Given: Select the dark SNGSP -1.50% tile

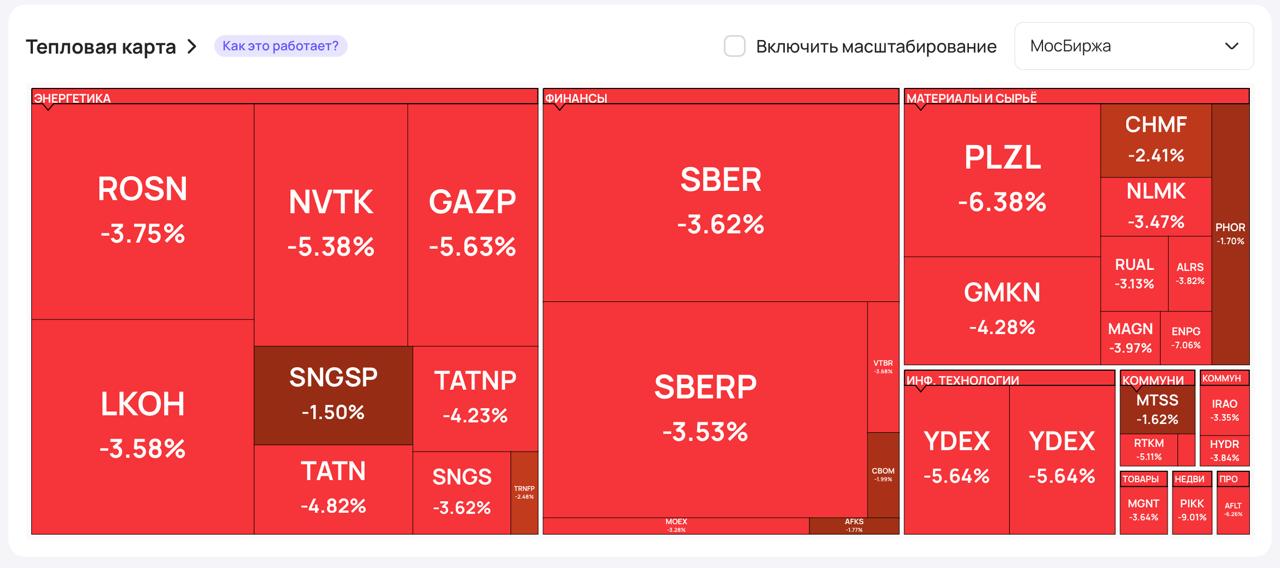Looking at the screenshot, I should (332, 394).
